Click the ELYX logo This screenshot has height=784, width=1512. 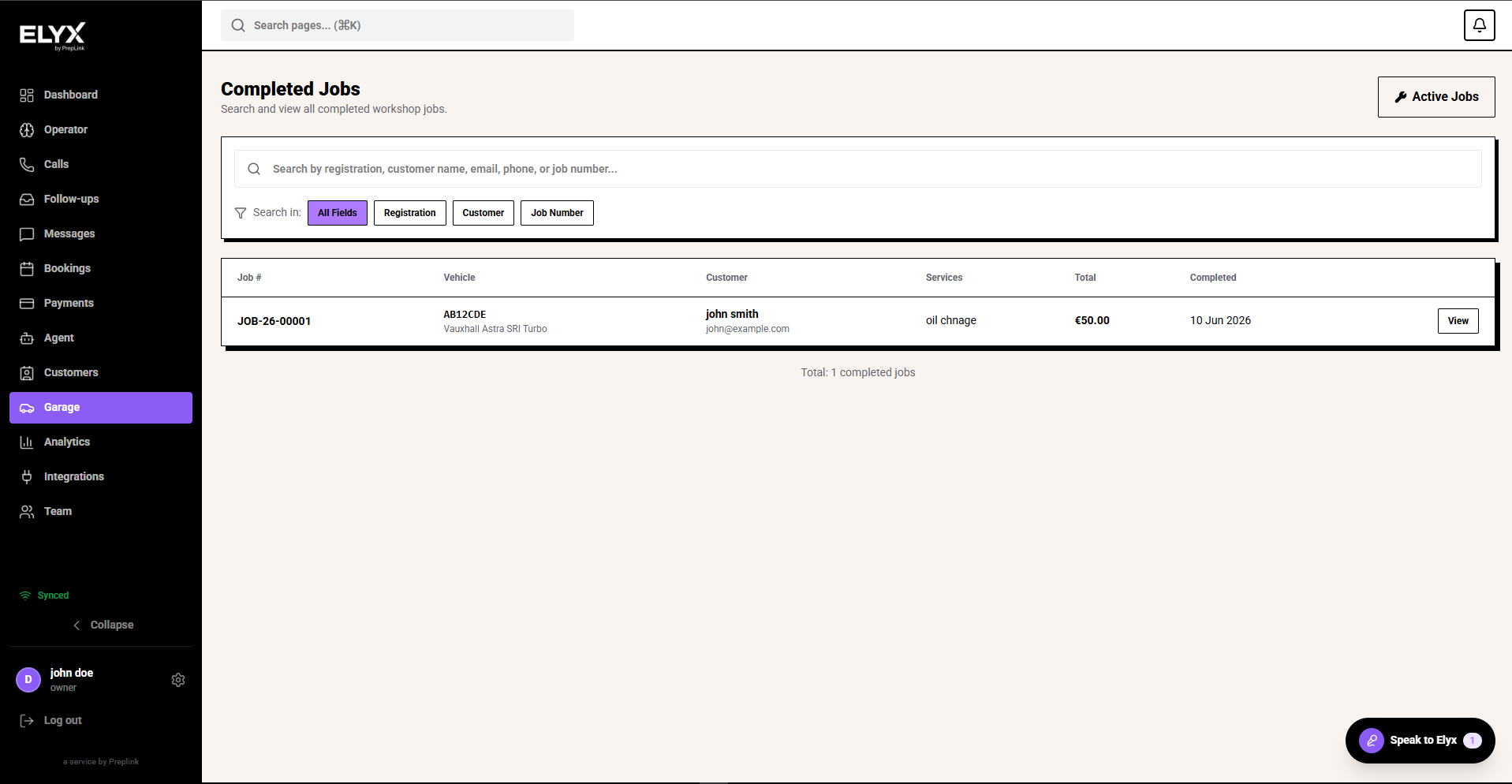pyautogui.click(x=52, y=35)
